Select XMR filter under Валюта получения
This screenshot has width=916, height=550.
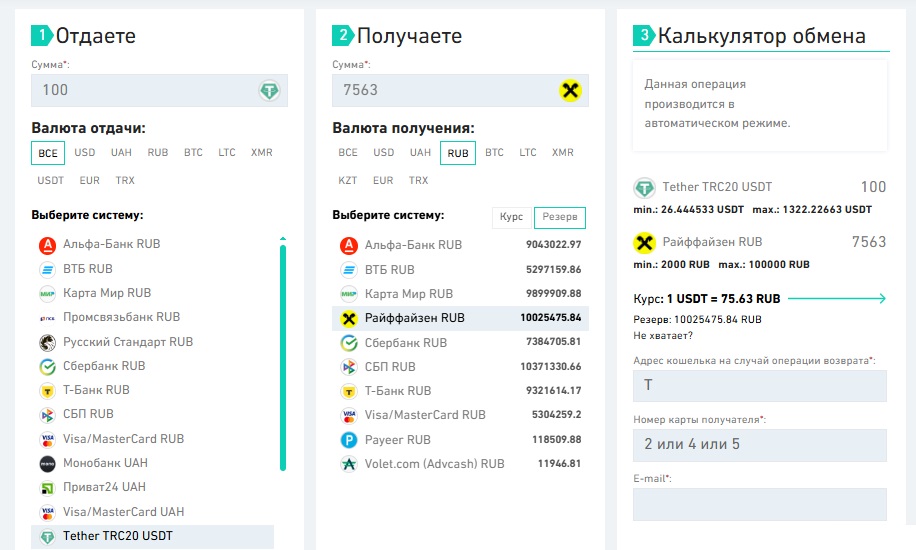click(x=563, y=153)
